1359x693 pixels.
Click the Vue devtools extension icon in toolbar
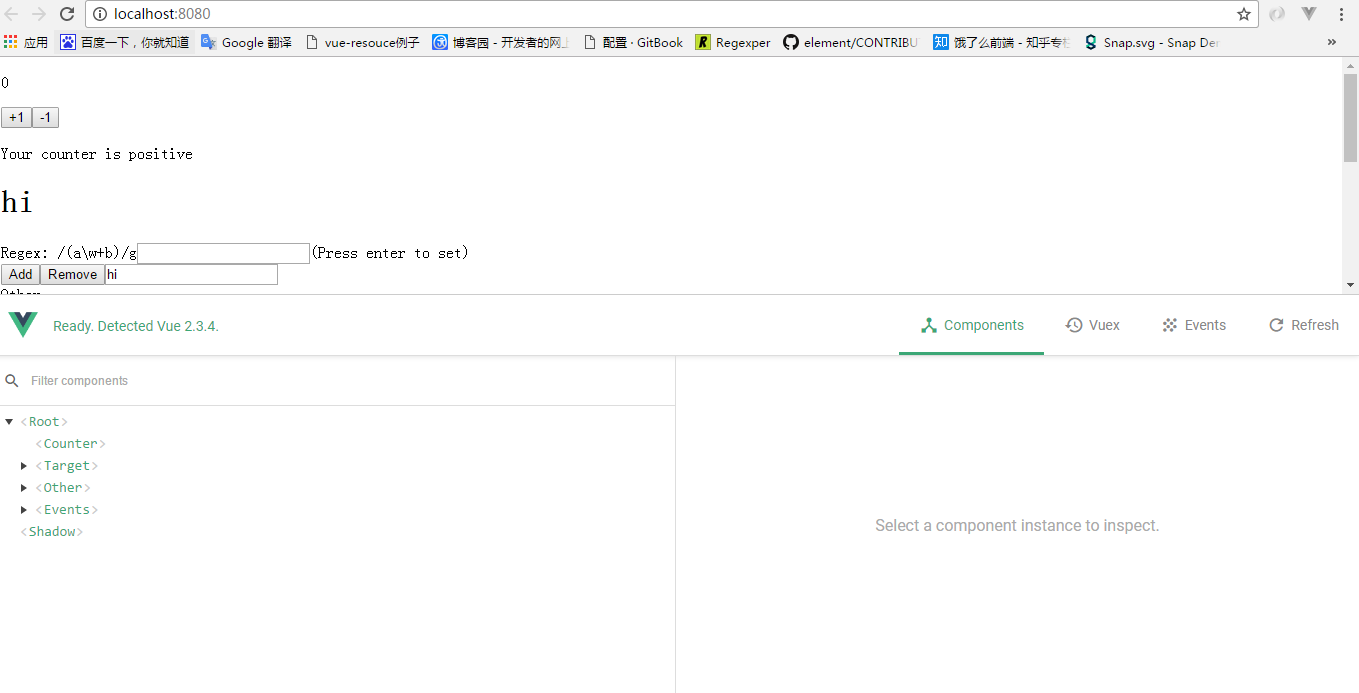pos(1309,14)
